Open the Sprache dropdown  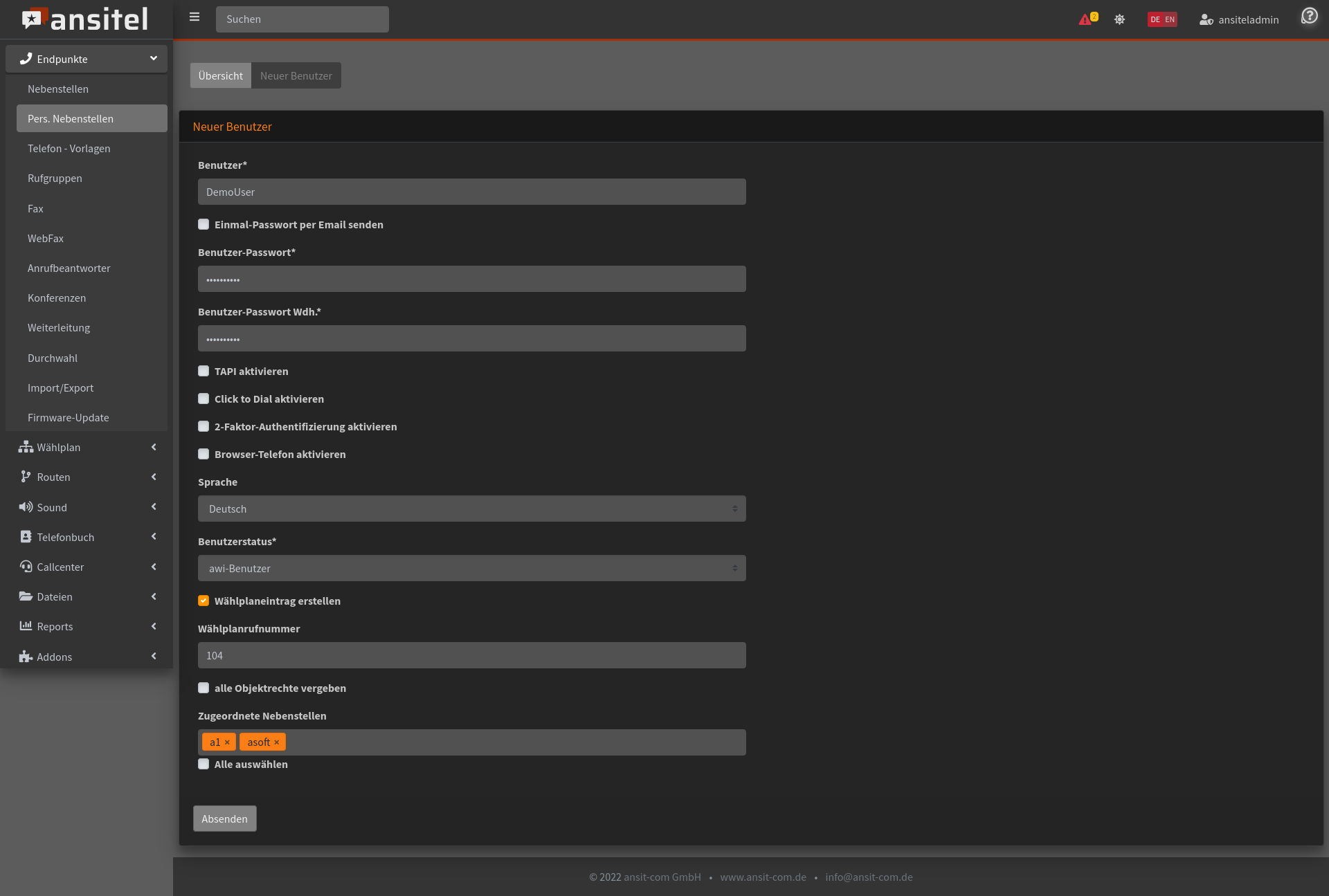point(471,509)
